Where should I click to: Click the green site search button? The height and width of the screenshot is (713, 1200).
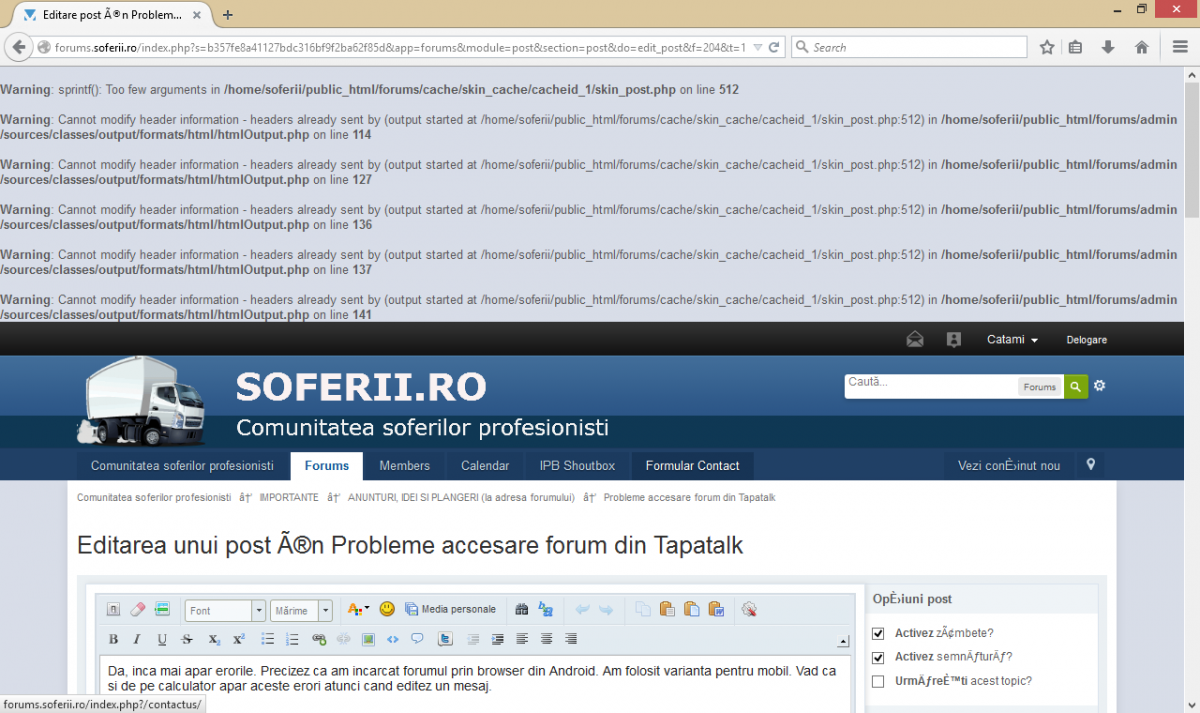tap(1075, 386)
